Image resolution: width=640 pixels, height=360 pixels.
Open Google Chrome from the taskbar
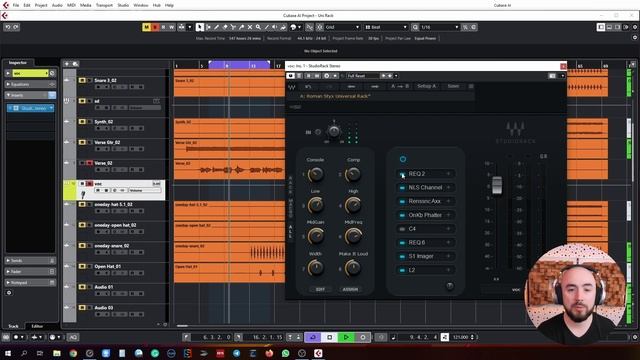(73, 353)
